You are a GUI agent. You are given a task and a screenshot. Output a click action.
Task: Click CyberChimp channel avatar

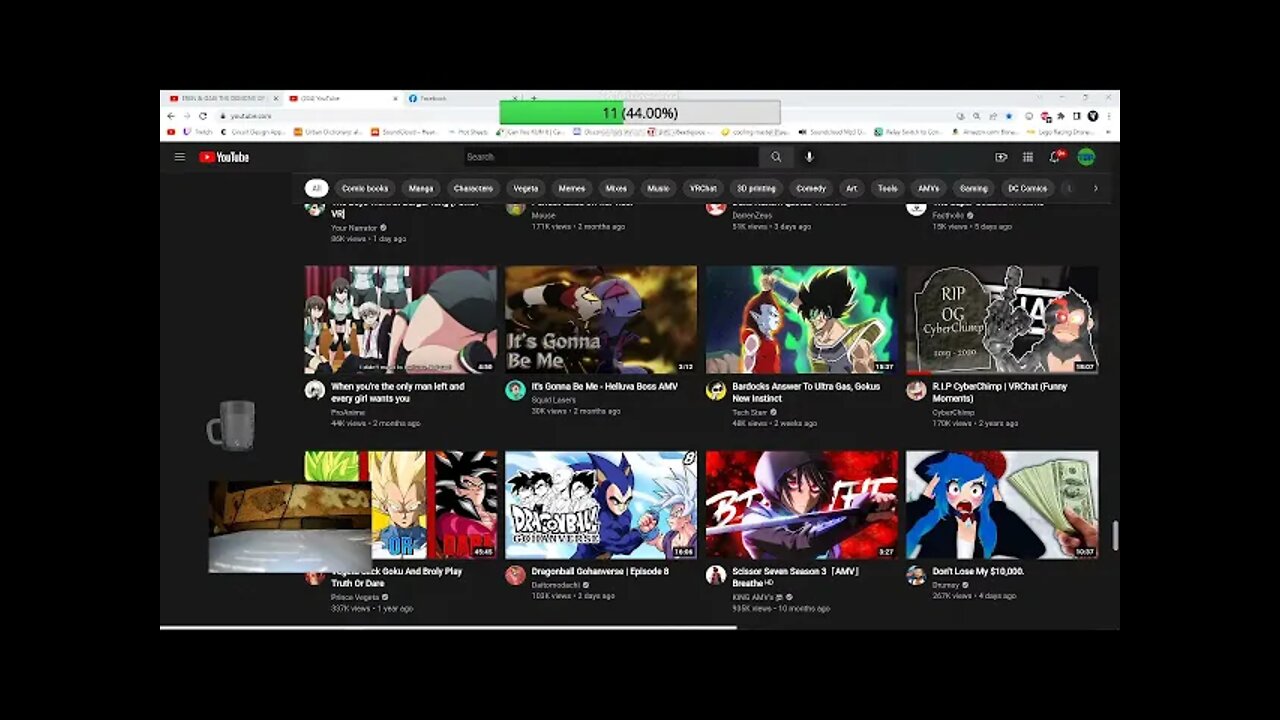pyautogui.click(x=916, y=390)
